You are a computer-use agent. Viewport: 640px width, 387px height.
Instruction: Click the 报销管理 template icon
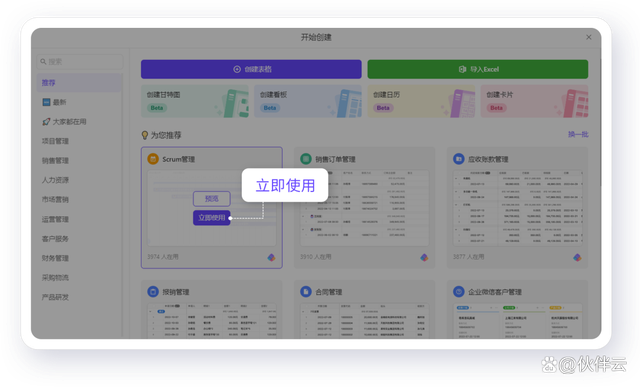click(153, 291)
